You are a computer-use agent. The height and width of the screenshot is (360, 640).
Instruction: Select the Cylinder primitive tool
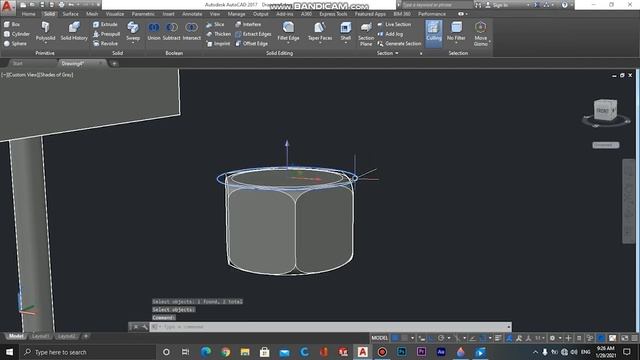(x=17, y=34)
